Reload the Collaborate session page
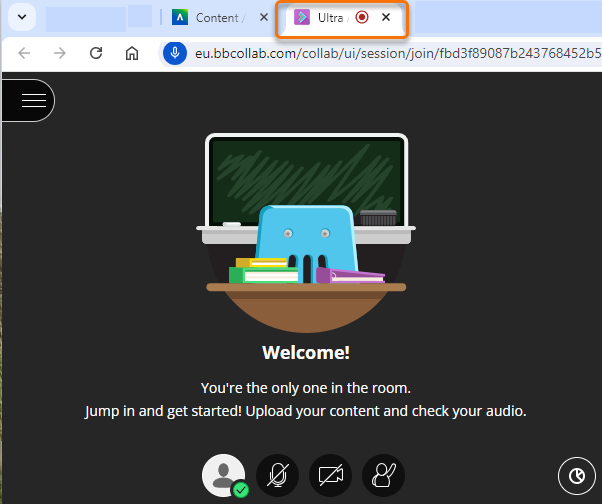 [96, 53]
